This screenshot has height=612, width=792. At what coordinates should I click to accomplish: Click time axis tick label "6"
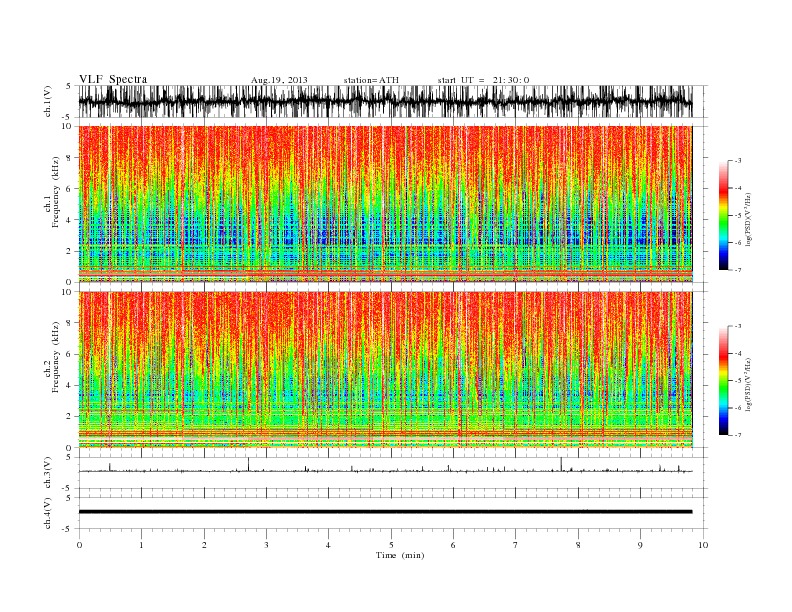[453, 545]
